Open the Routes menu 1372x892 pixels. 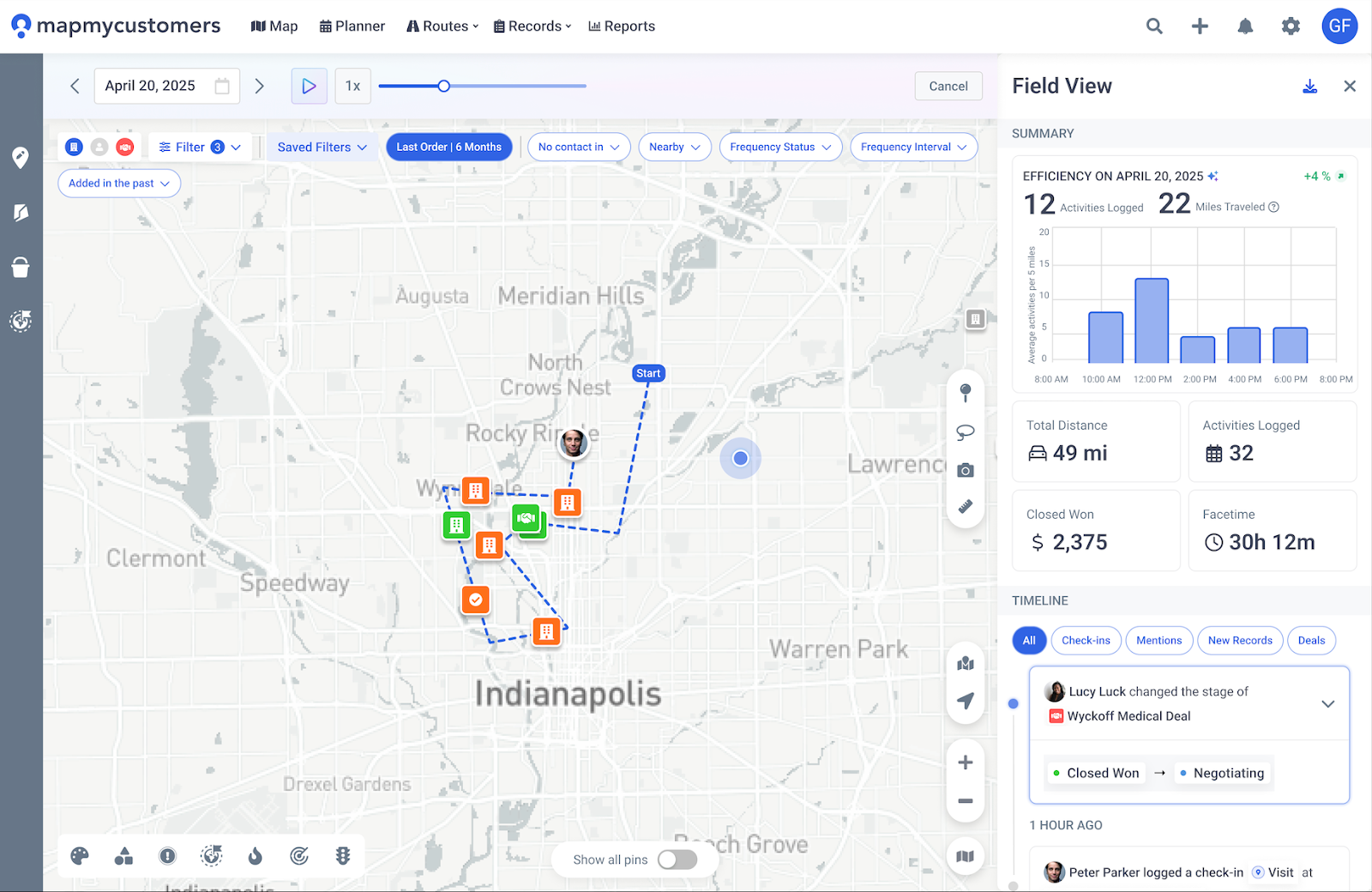point(442,27)
